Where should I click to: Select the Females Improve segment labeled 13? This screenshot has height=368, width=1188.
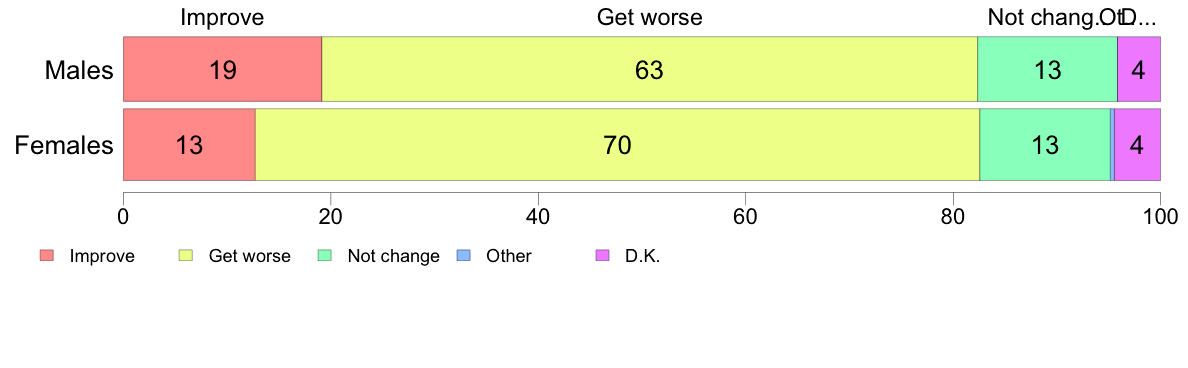pyautogui.click(x=189, y=145)
